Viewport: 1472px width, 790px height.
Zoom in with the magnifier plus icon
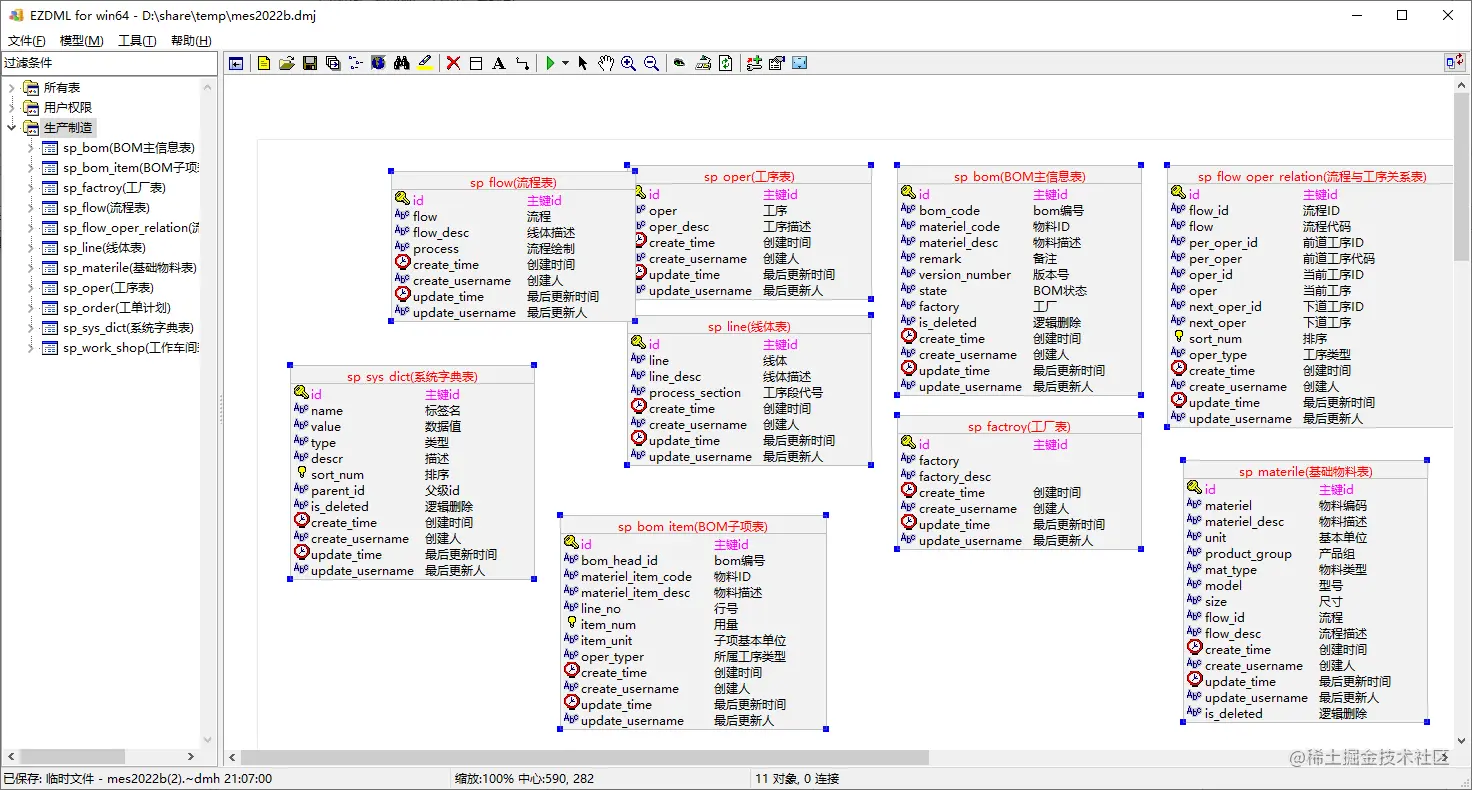[x=627, y=63]
